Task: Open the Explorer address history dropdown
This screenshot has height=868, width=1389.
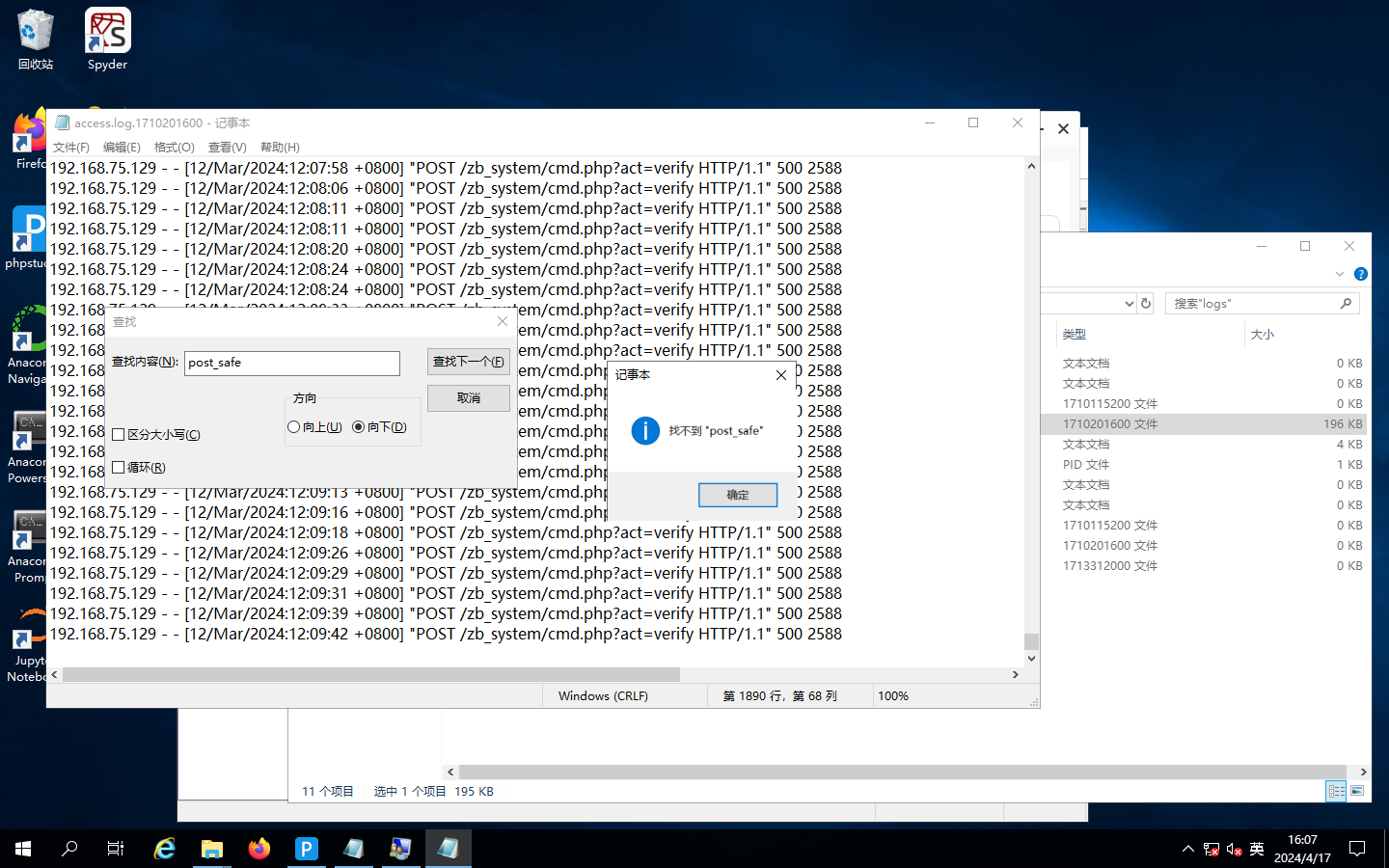Action: coord(1130,303)
